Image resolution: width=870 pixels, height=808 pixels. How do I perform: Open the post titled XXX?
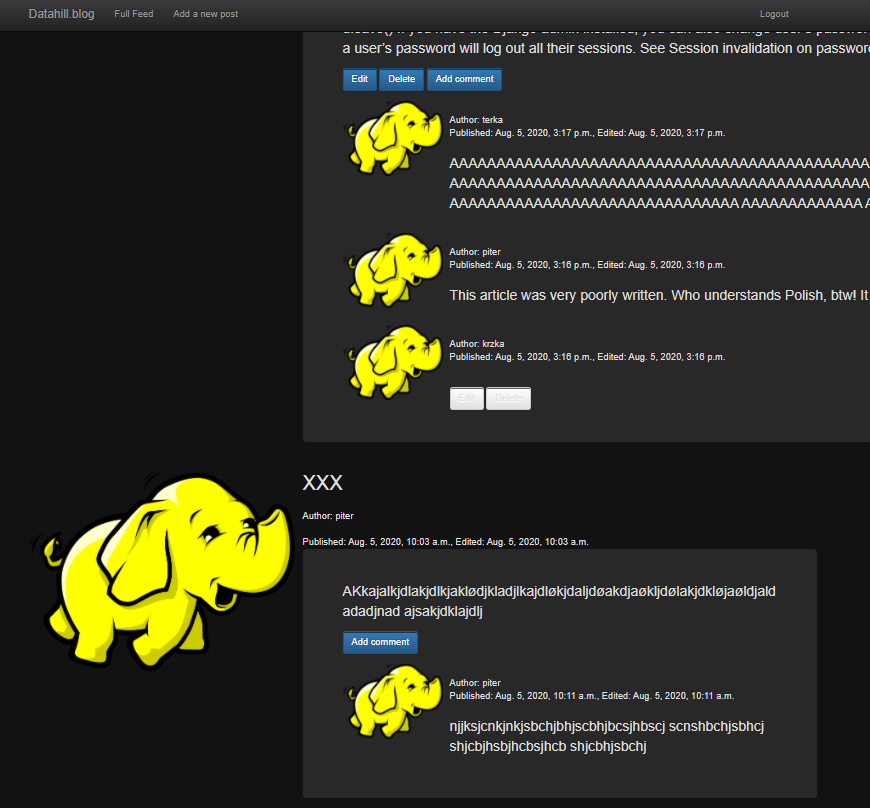[x=322, y=482]
